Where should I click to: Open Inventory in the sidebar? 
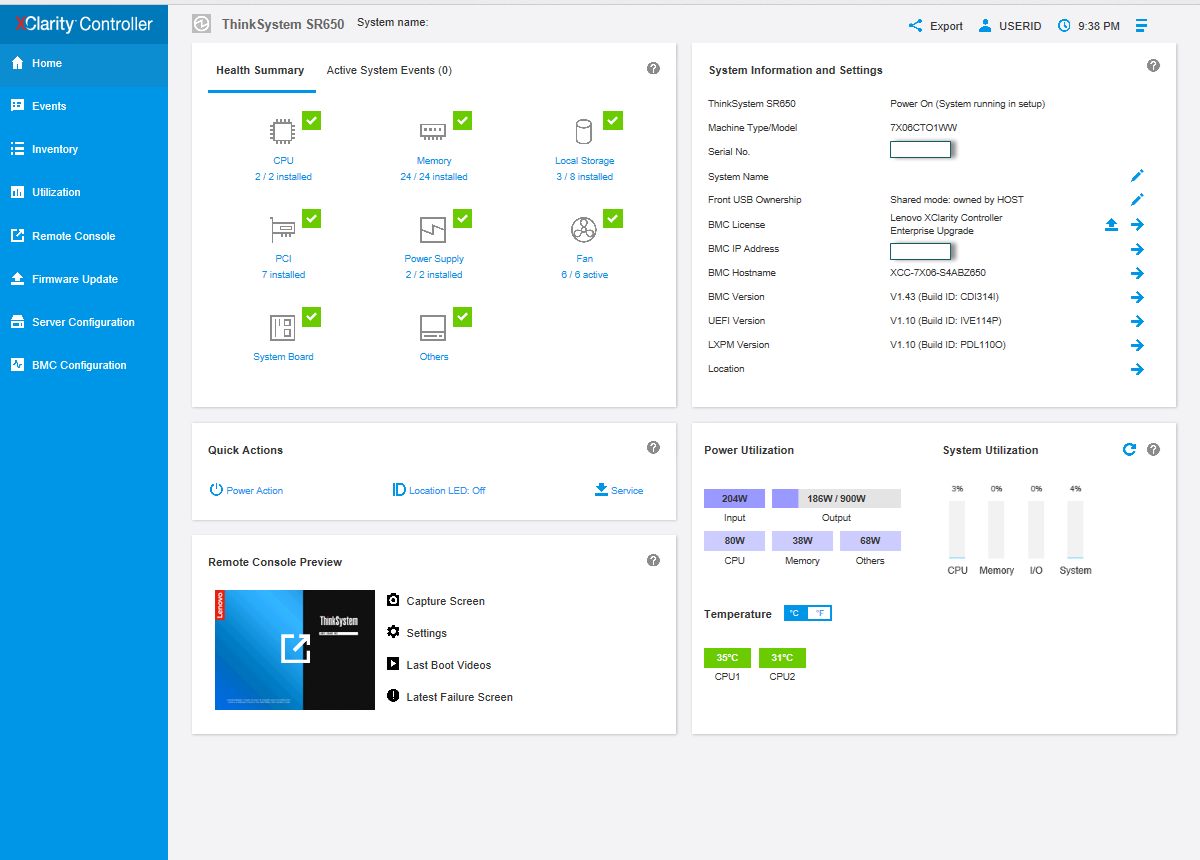[84, 149]
